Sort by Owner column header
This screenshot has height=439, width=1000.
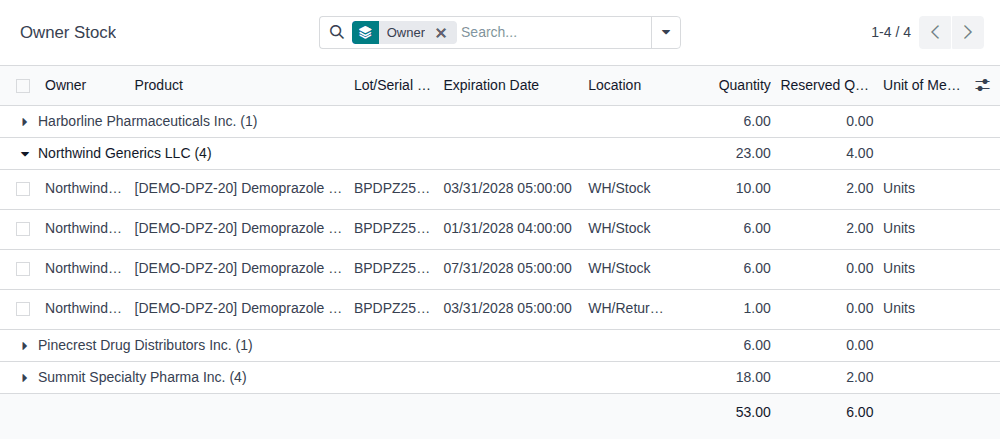[x=66, y=86]
